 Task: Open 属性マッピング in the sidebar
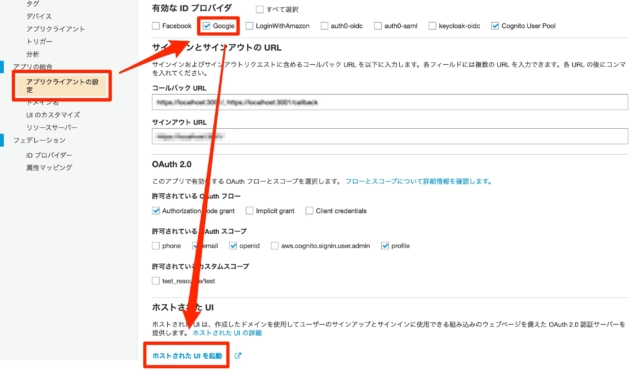coord(49,167)
